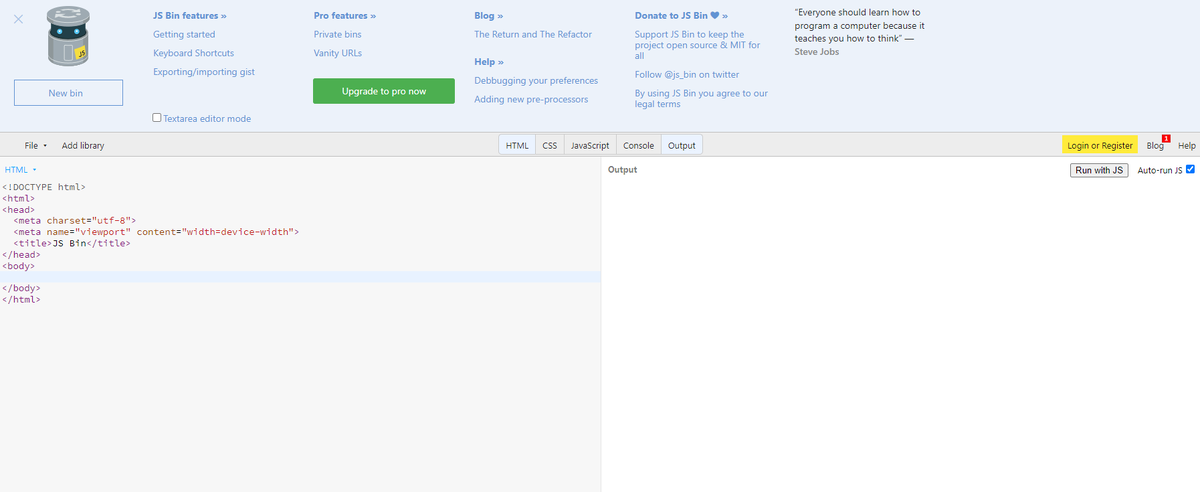Open the JS Bin features heading link

point(190,16)
